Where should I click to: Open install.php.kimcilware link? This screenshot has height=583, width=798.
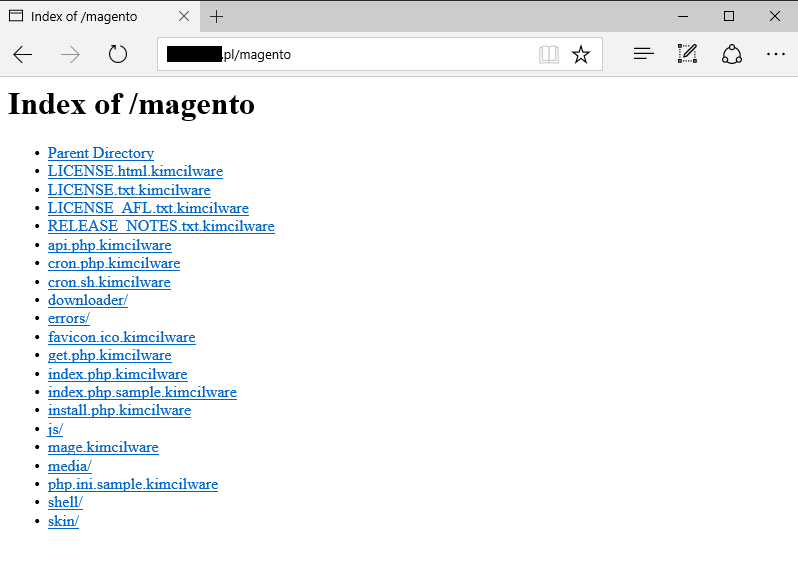119,411
